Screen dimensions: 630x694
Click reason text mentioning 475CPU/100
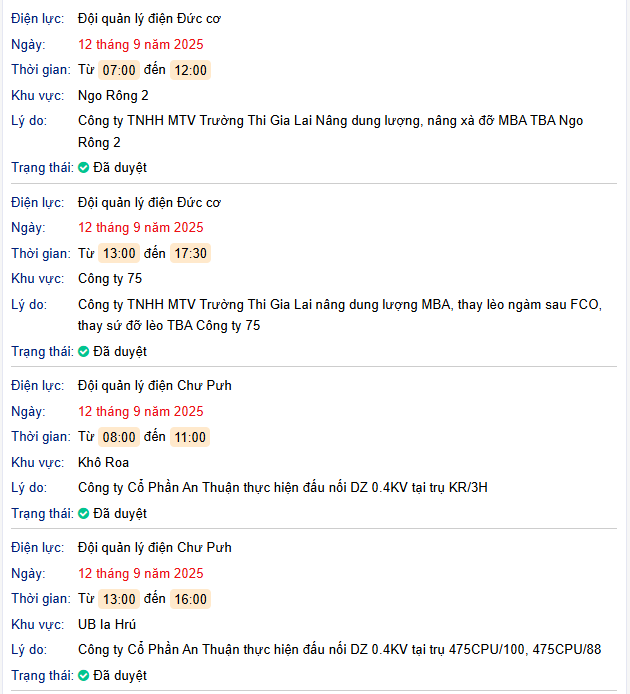click(x=340, y=649)
